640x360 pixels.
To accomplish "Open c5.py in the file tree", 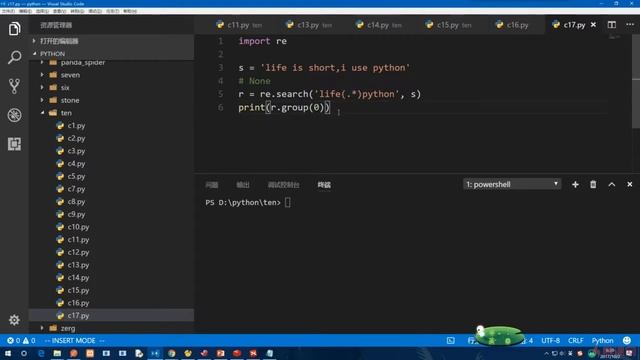I will click(x=76, y=176).
